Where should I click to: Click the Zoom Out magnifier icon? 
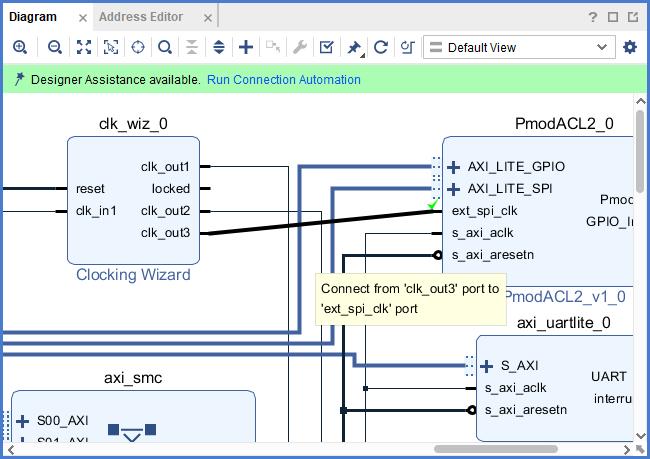coord(55,47)
